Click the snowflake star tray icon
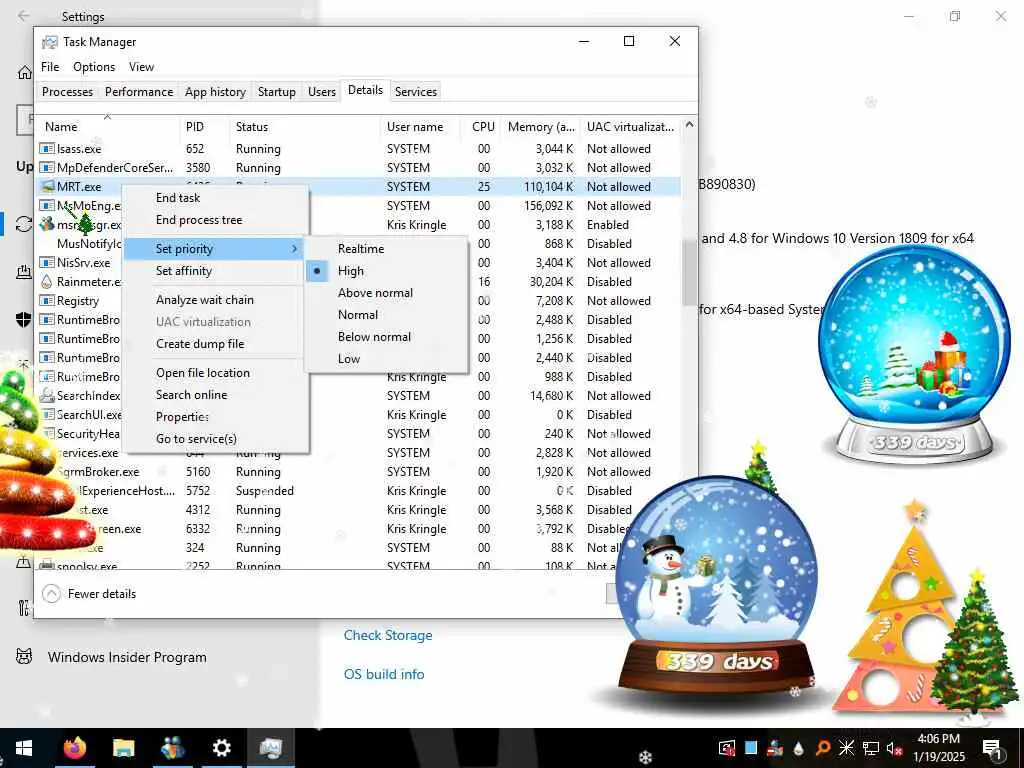 tap(846, 748)
